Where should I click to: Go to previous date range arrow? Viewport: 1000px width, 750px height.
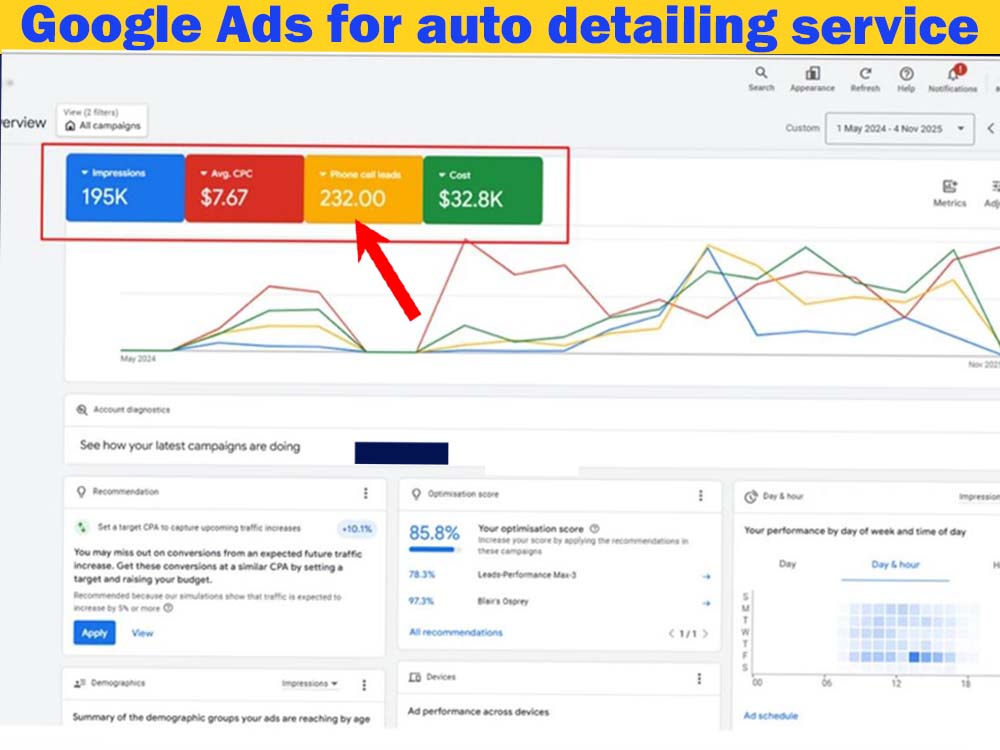pos(991,128)
